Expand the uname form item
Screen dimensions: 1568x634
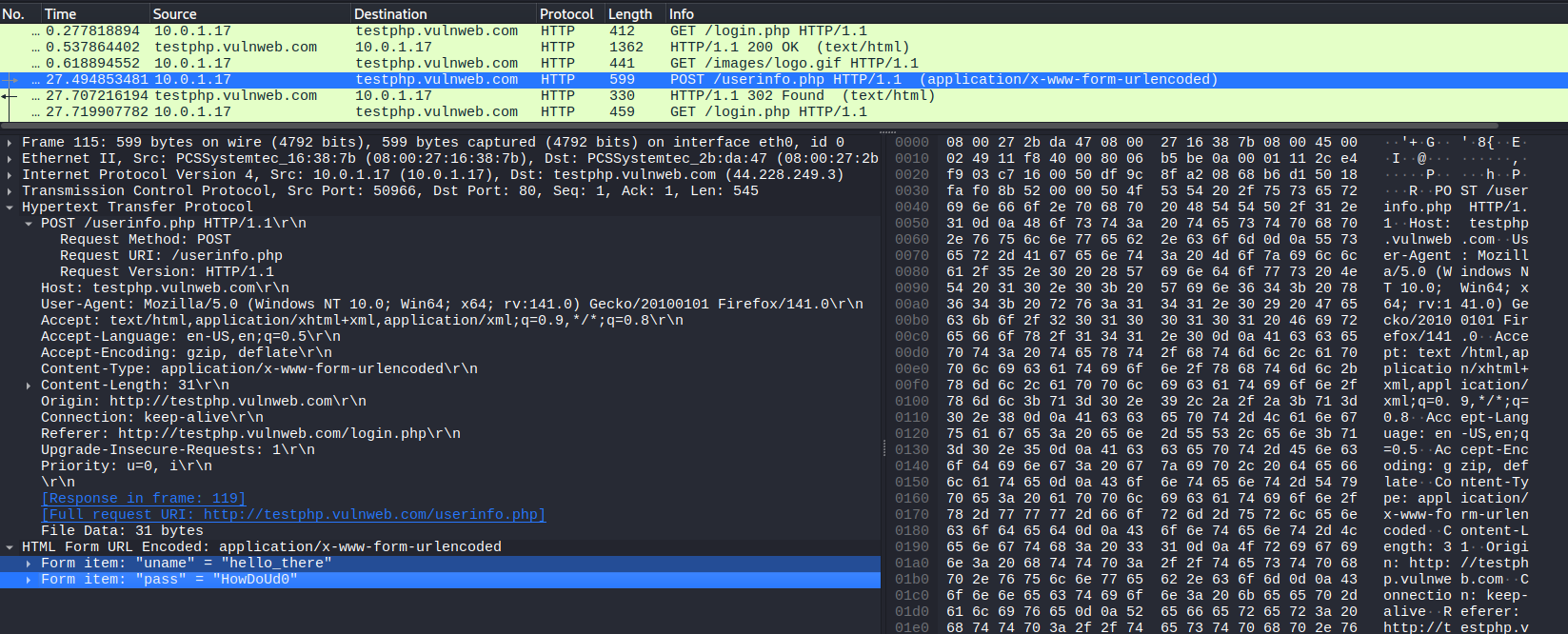click(x=29, y=564)
